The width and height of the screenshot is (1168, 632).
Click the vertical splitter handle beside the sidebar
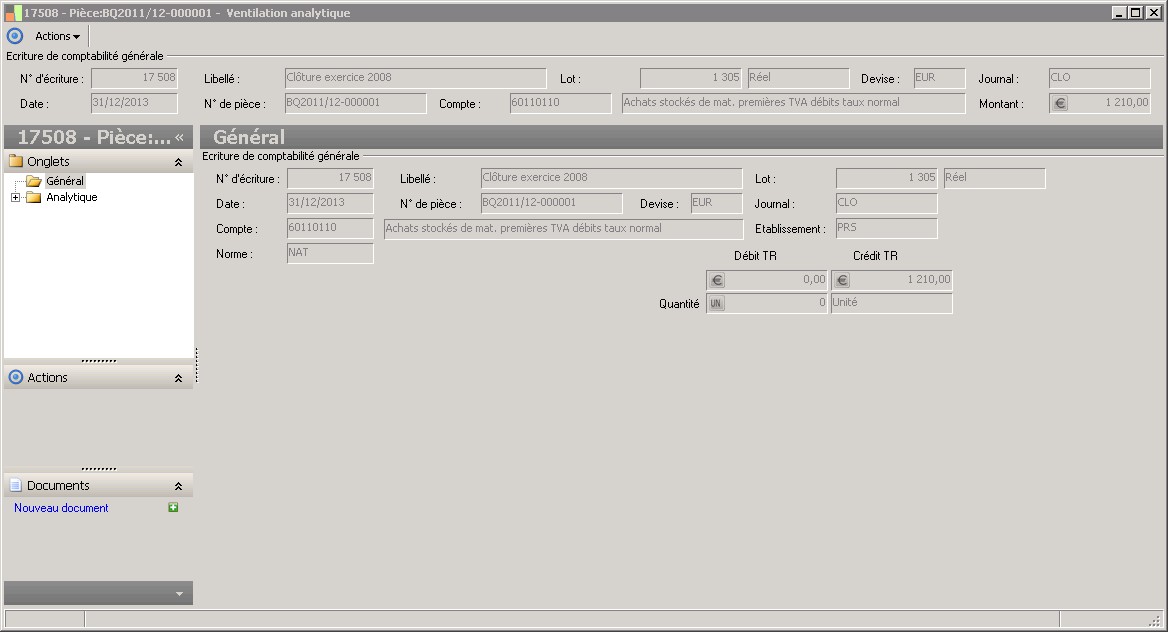196,365
